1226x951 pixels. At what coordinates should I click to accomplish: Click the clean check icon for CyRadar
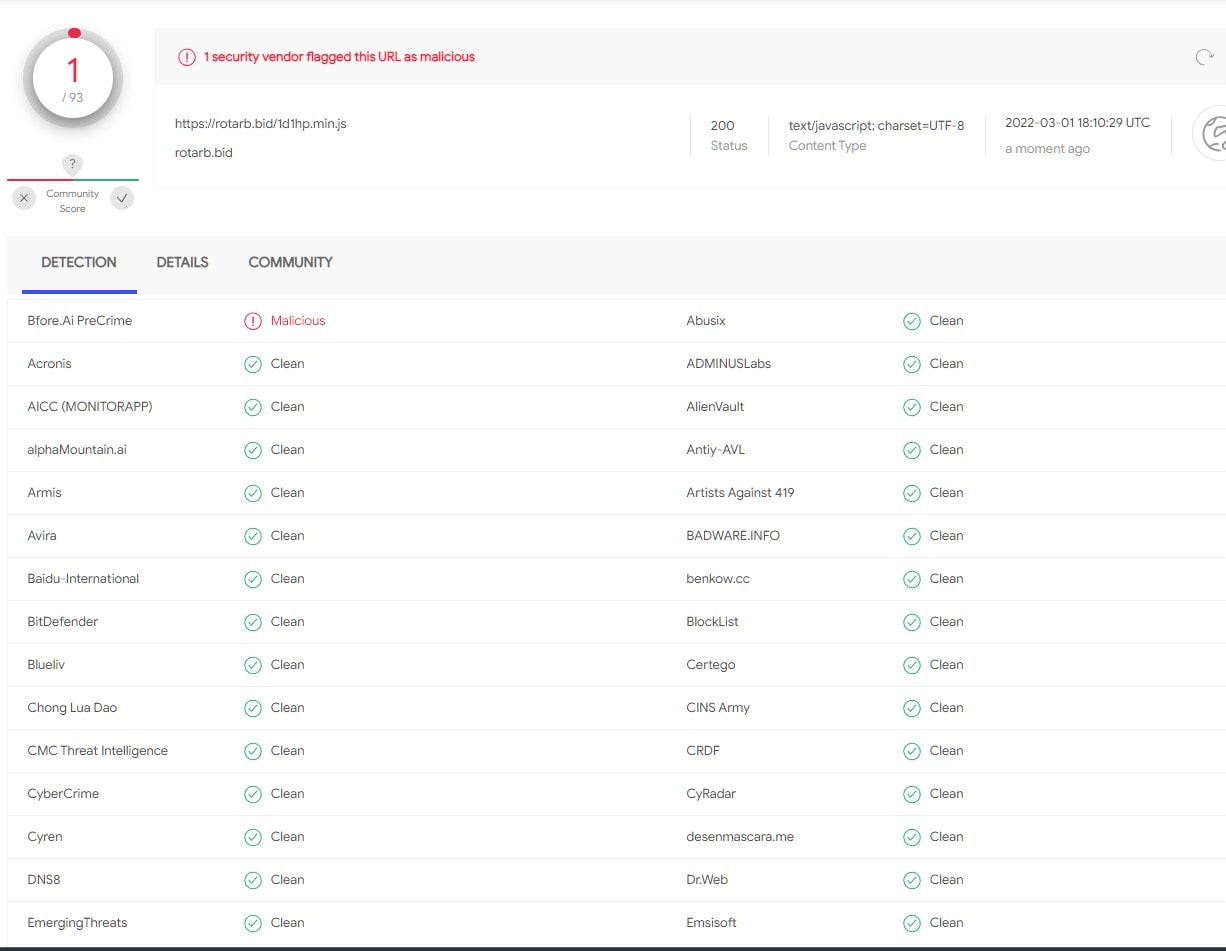[912, 794]
